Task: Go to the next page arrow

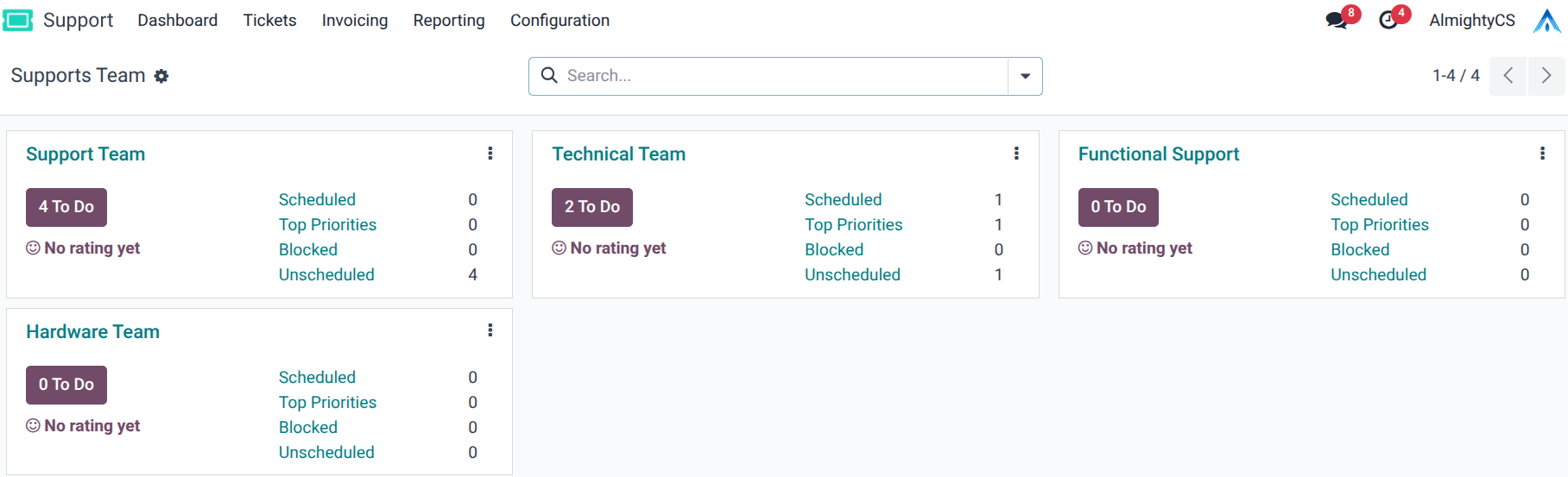Action: [1546, 76]
